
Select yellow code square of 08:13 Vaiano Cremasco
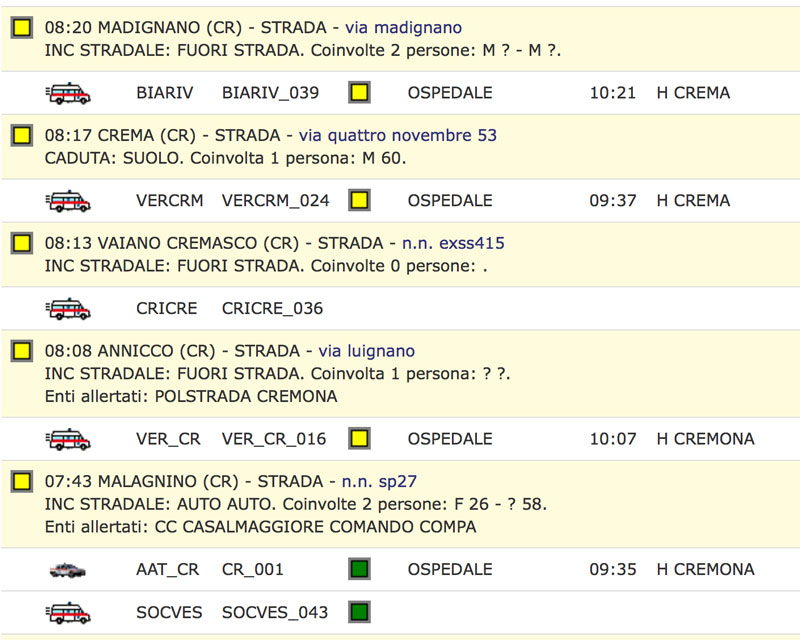click(22, 243)
